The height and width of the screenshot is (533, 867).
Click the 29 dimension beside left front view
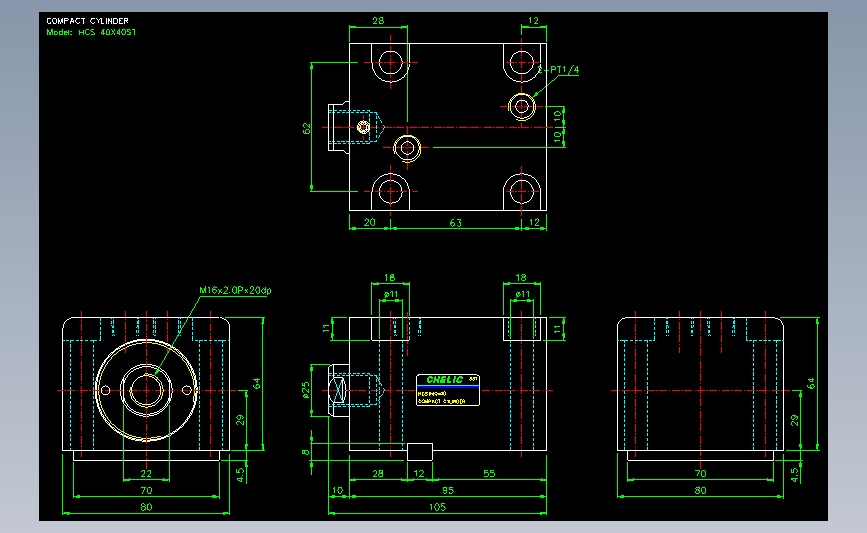pos(240,420)
